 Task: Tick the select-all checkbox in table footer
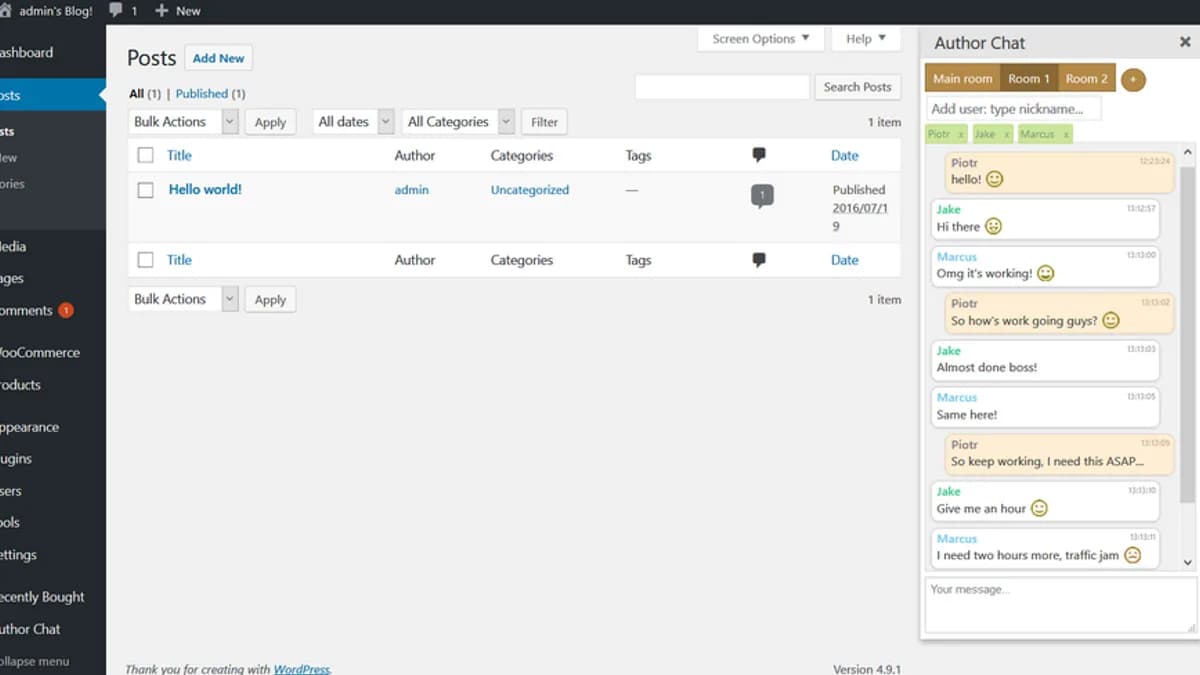146,260
